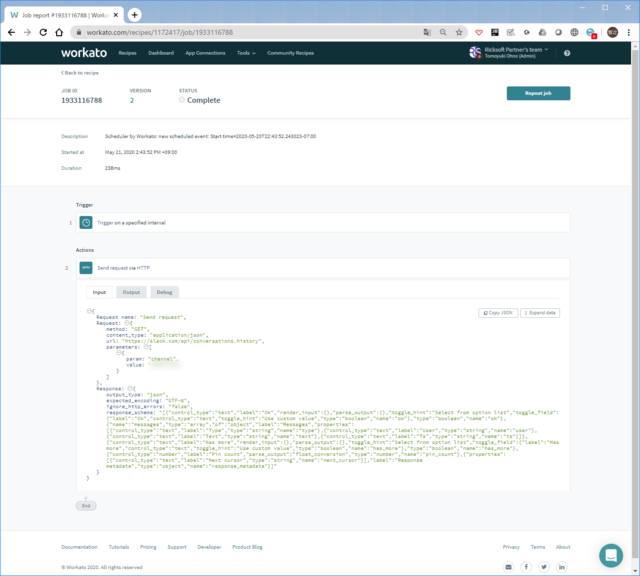Switch to the Input tab
The image size is (640, 576).
99,292
